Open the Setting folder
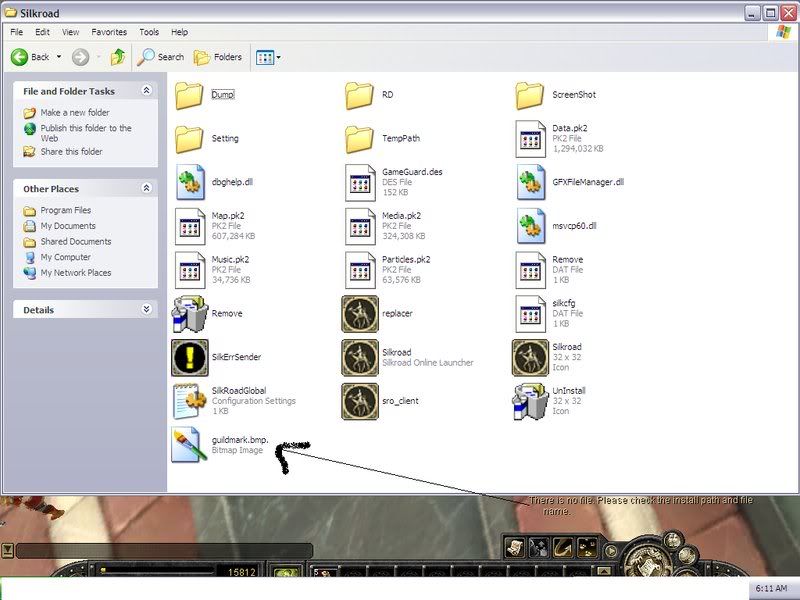This screenshot has width=800, height=600. tap(189, 139)
